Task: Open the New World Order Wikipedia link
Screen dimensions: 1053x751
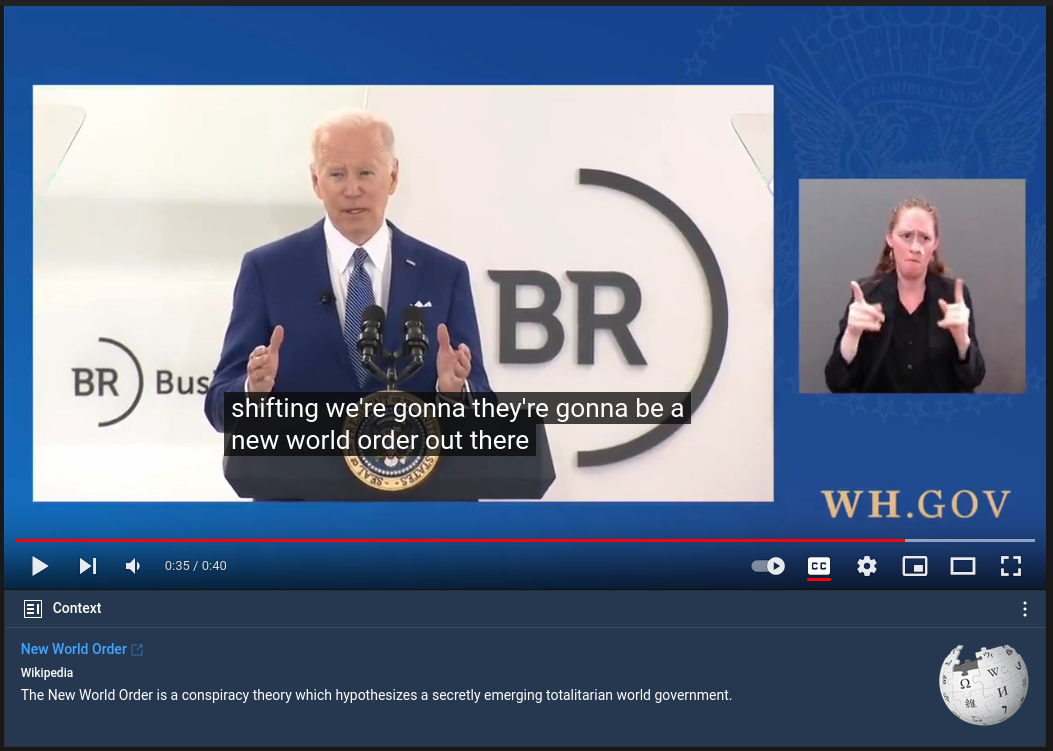Action: (x=74, y=649)
